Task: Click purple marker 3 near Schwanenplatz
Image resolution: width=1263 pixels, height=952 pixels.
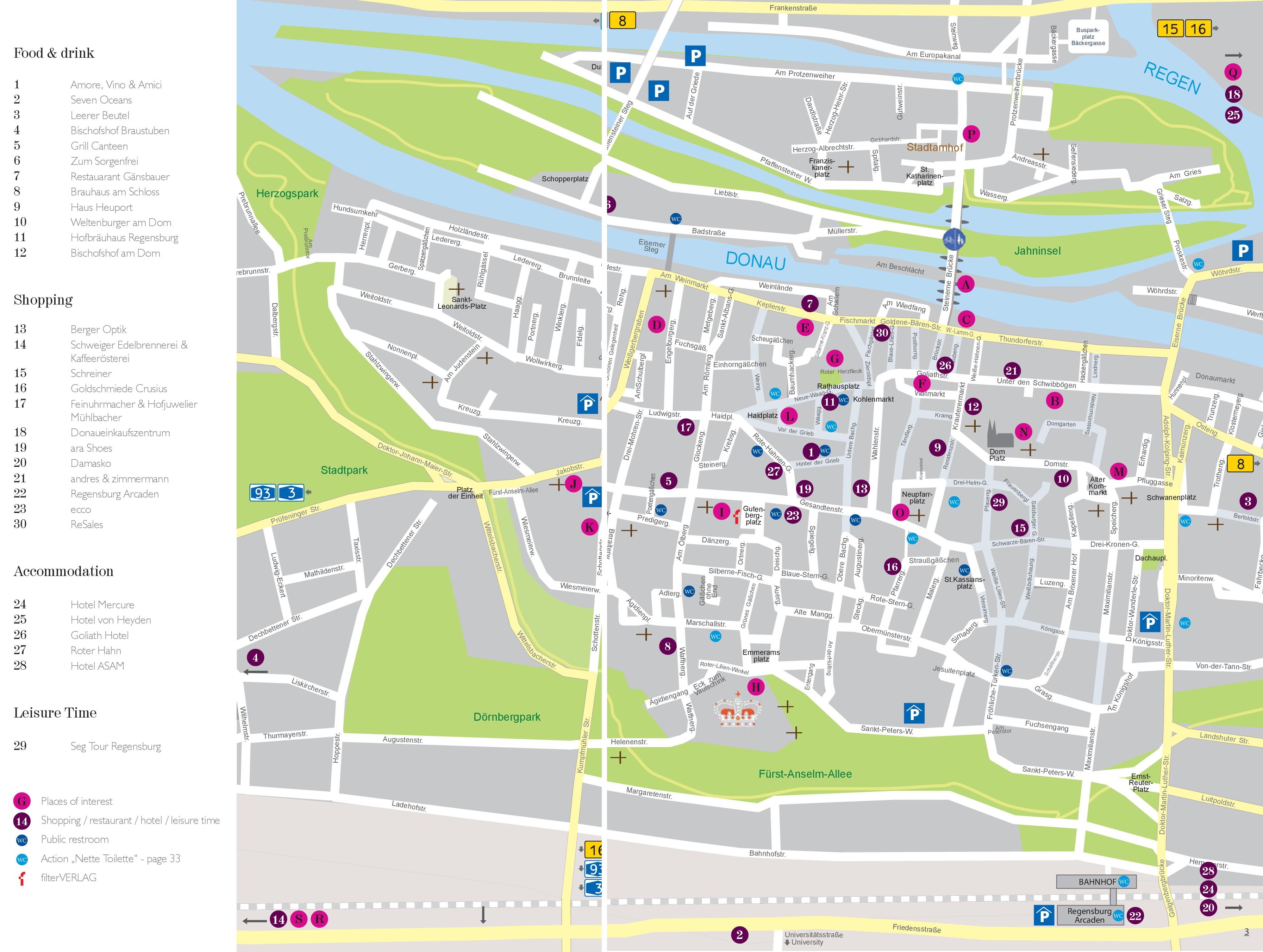Action: pyautogui.click(x=1248, y=501)
